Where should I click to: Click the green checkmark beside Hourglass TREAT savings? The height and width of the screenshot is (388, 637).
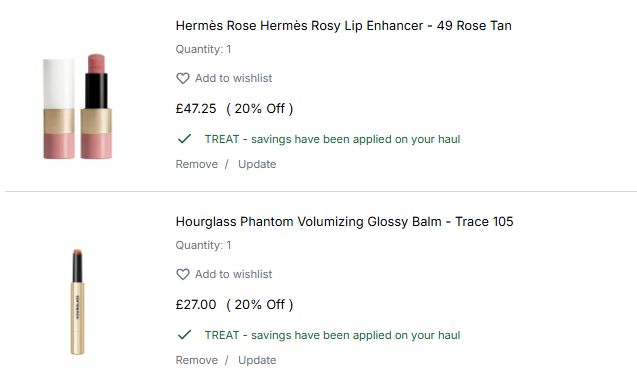(x=184, y=335)
